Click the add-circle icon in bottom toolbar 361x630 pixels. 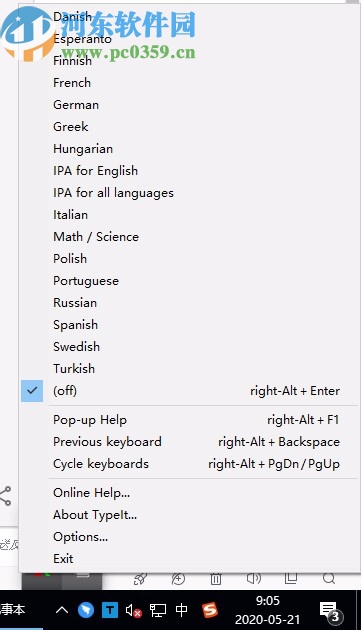[178, 579]
